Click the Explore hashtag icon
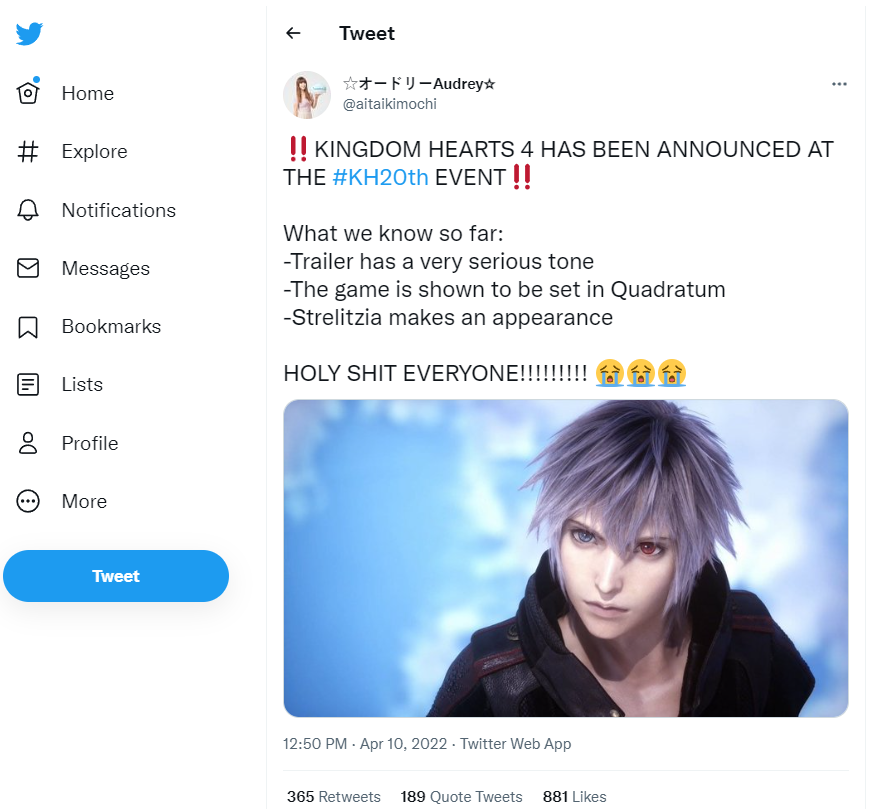 tap(28, 152)
